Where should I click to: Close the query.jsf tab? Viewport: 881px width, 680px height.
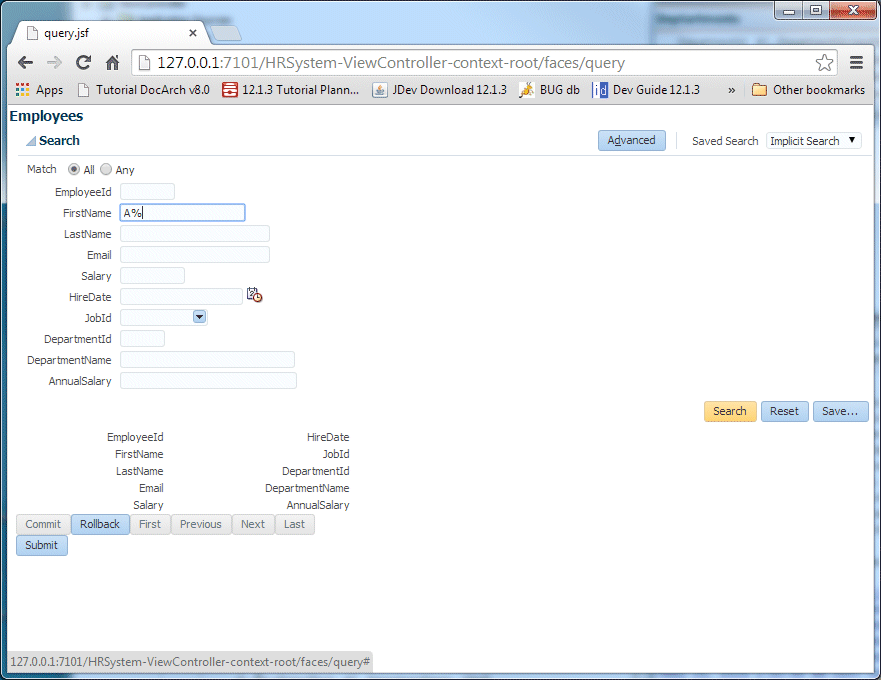pos(193,33)
